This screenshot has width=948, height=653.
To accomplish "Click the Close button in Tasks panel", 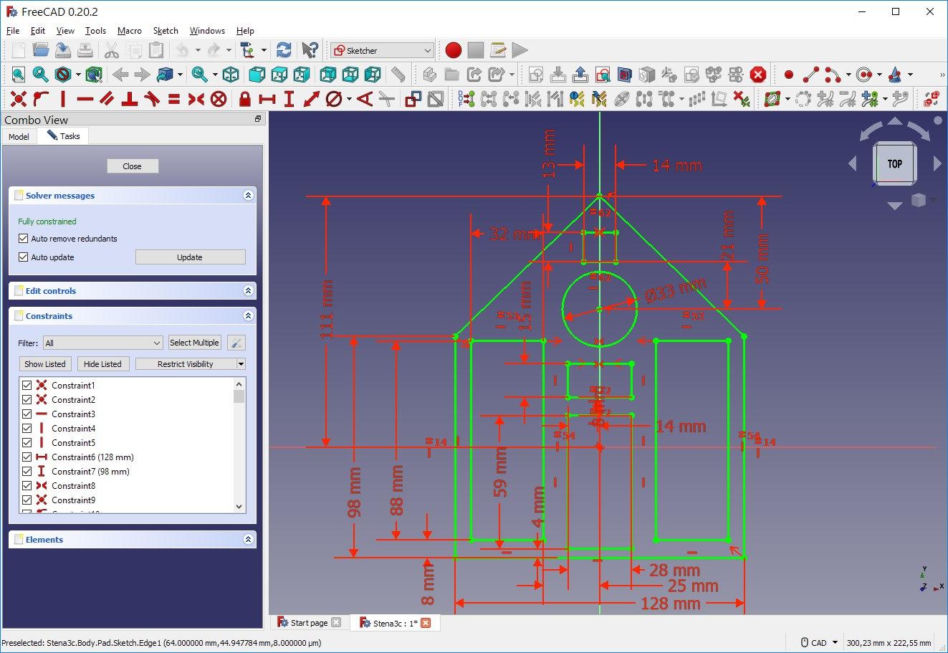I will tap(132, 166).
